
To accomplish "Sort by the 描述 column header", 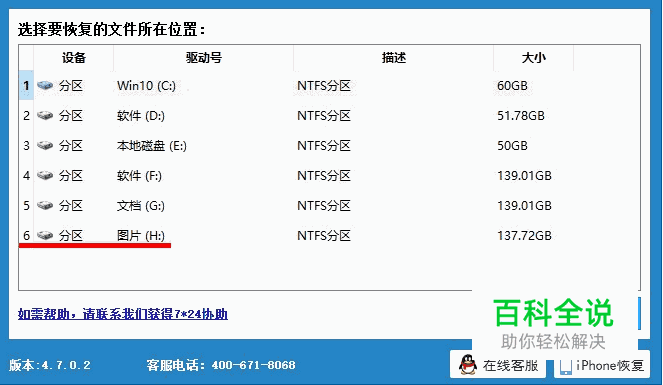I will point(394,58).
